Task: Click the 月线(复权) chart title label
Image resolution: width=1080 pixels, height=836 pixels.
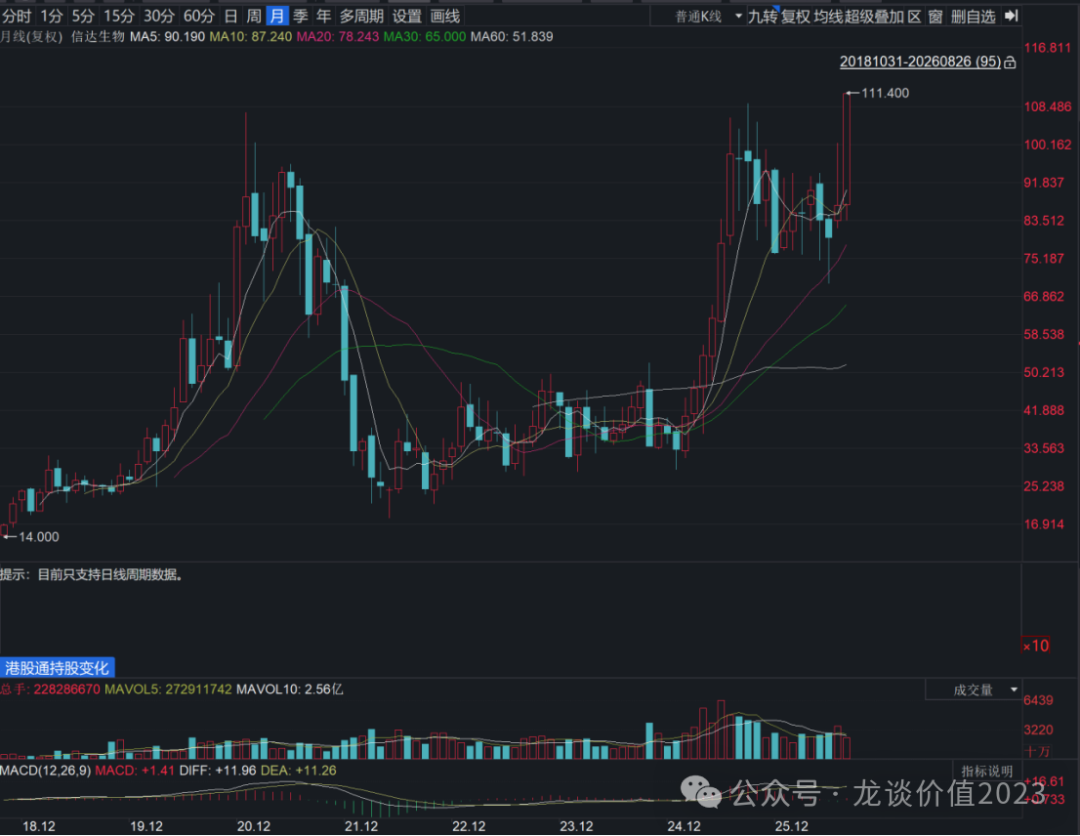Action: pyautogui.click(x=32, y=36)
